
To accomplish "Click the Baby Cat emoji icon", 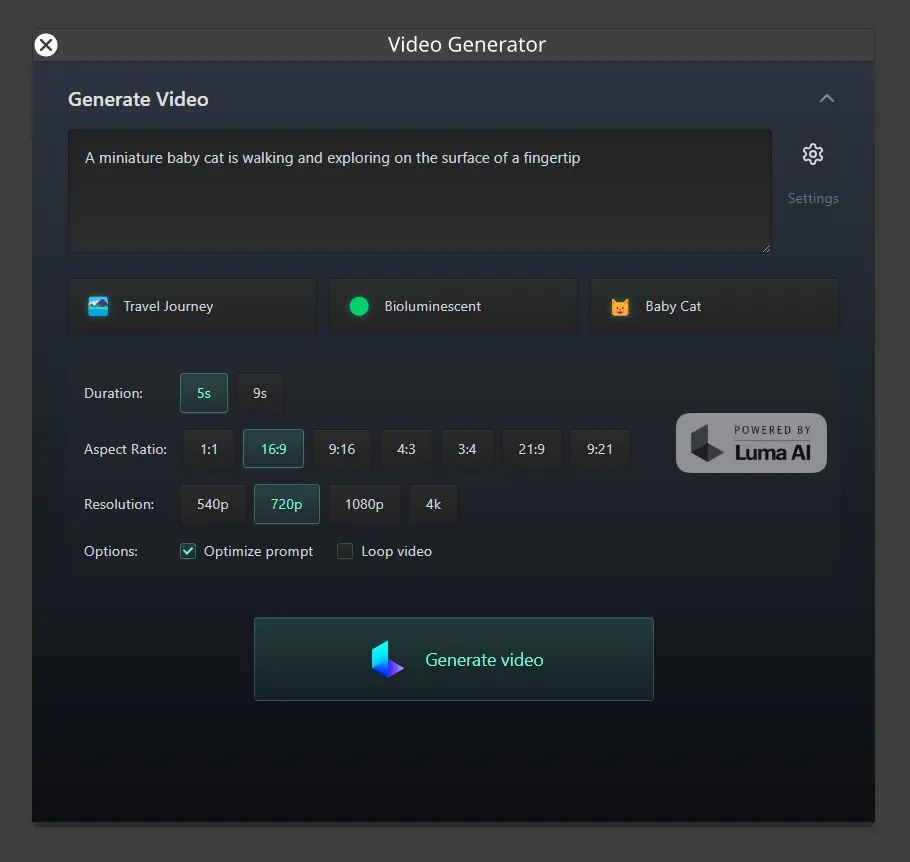I will pos(619,306).
